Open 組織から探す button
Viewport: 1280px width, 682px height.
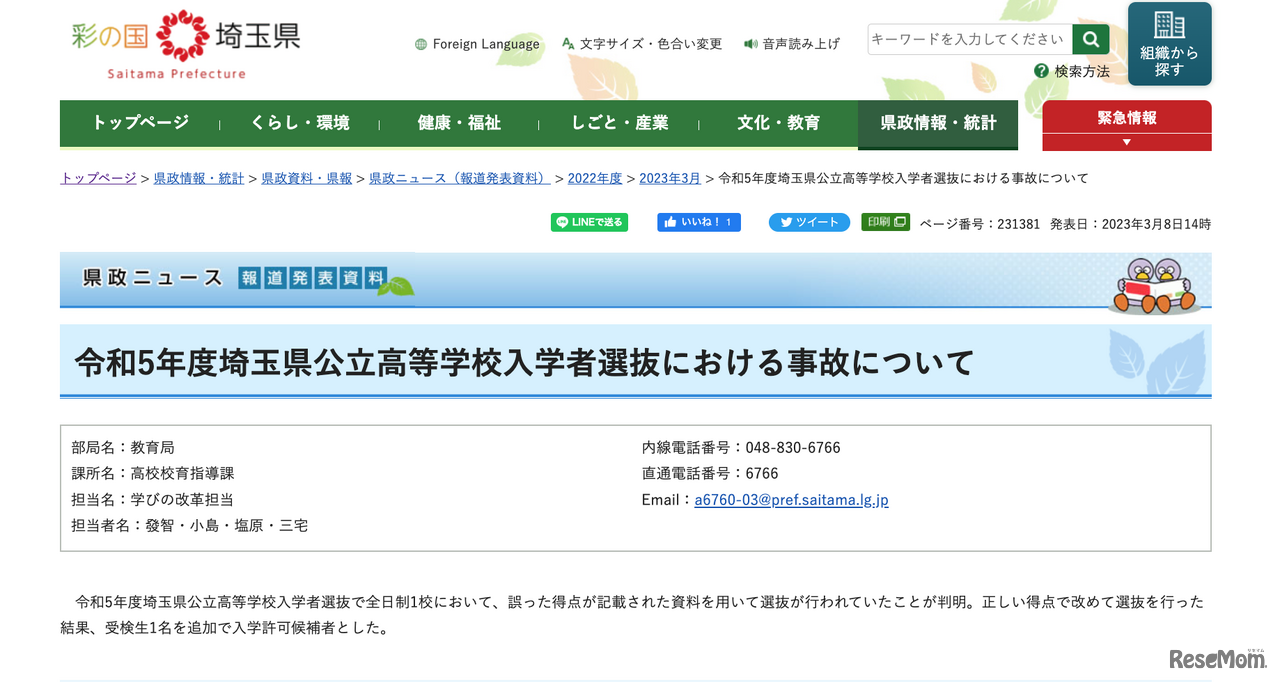[x=1169, y=44]
